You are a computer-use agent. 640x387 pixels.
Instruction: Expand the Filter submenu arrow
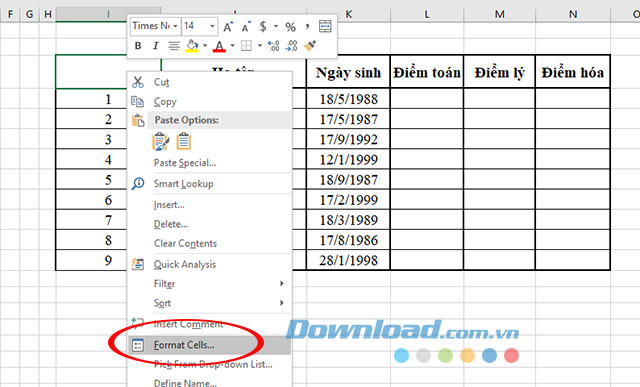tap(282, 283)
